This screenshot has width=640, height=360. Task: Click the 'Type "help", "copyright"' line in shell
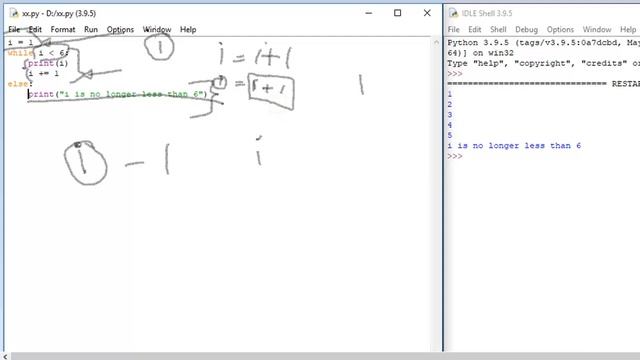(543, 63)
